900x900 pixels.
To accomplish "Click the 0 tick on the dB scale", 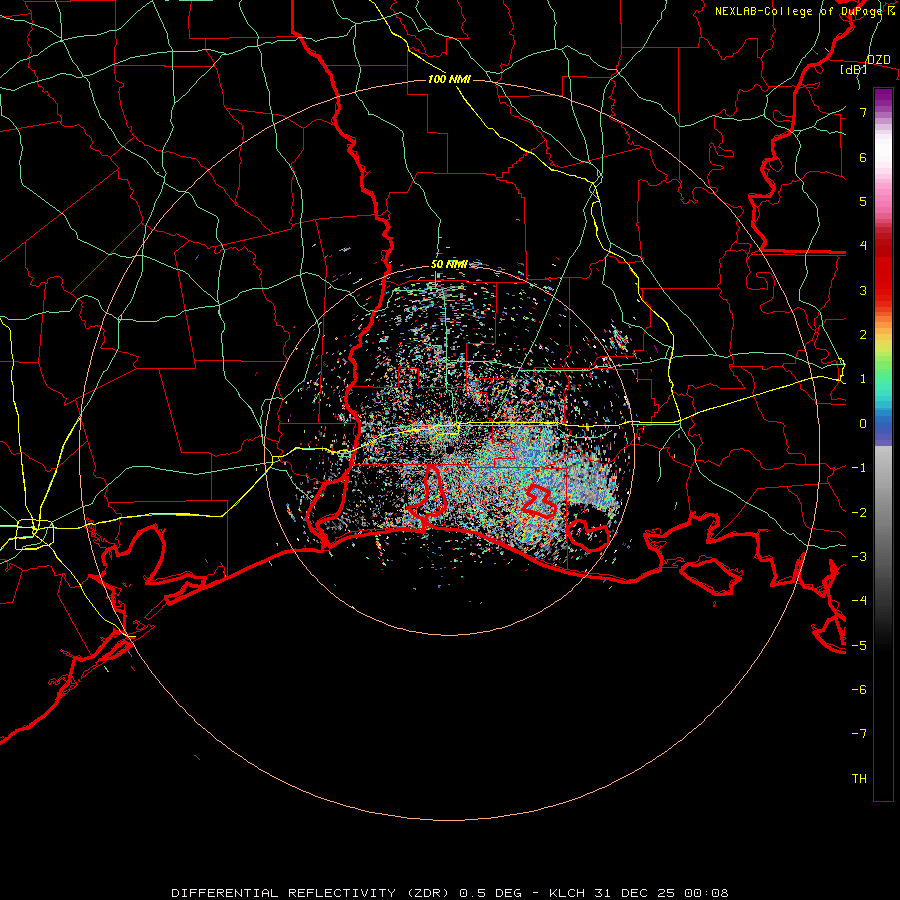I will click(863, 424).
